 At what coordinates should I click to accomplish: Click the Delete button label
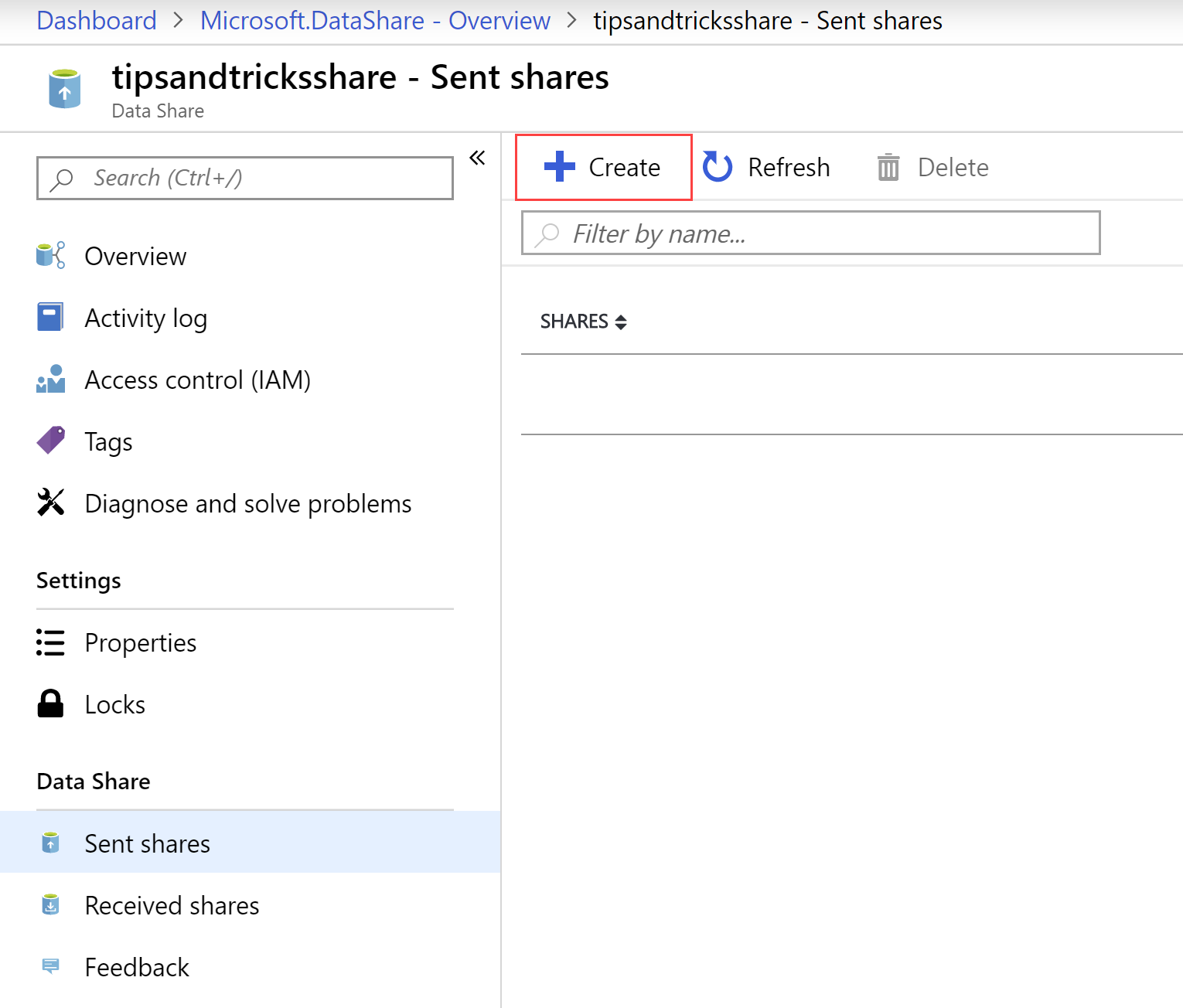click(x=953, y=167)
